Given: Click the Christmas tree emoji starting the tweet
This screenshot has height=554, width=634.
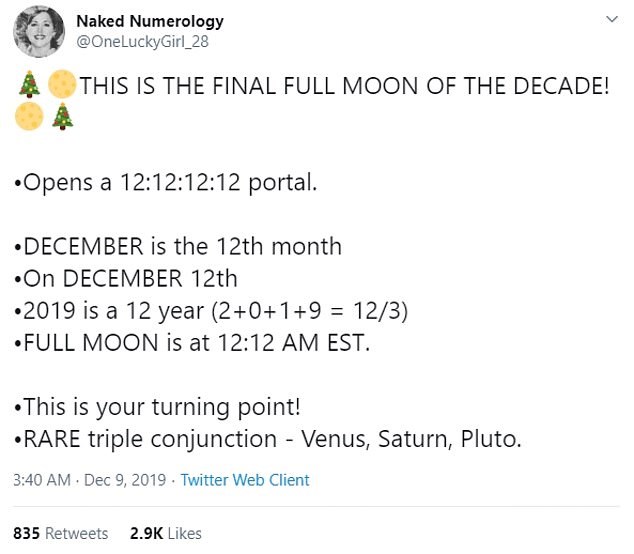Looking at the screenshot, I should pyautogui.click(x=30, y=85).
